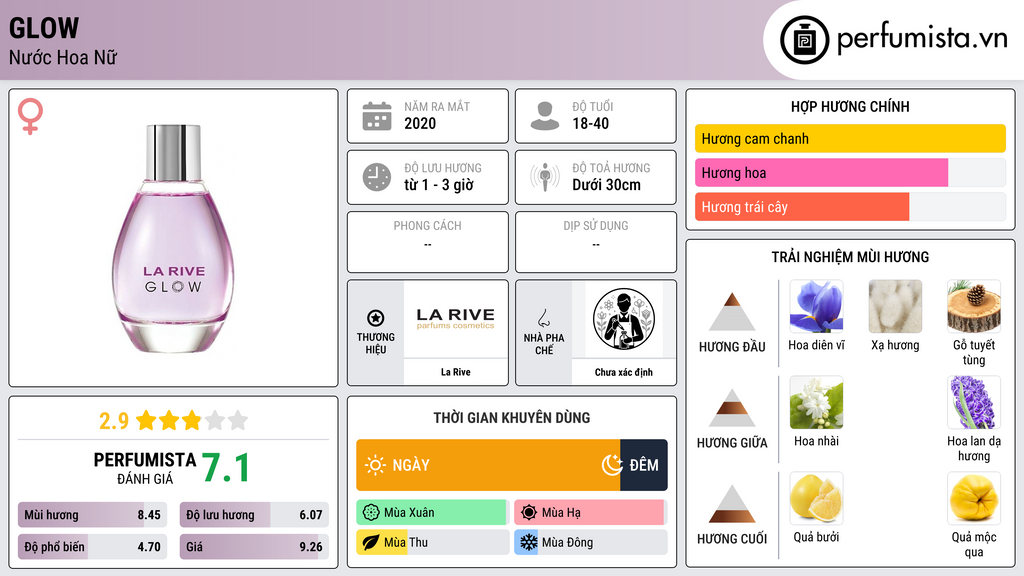The width and height of the screenshot is (1024, 576).
Task: Click the Thời gian khuyên dùng heading
Action: click(512, 418)
